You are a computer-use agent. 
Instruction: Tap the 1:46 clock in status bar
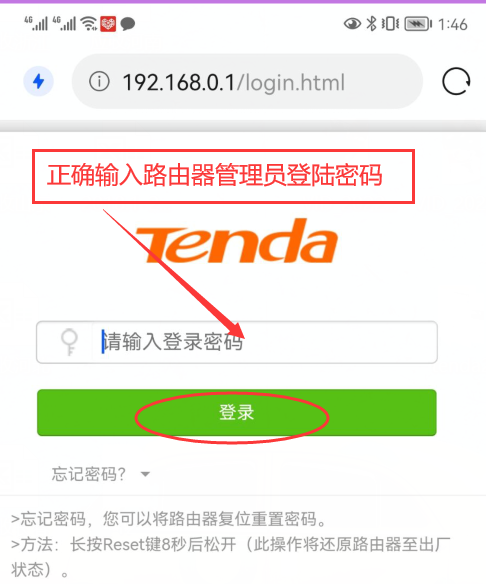click(x=453, y=25)
